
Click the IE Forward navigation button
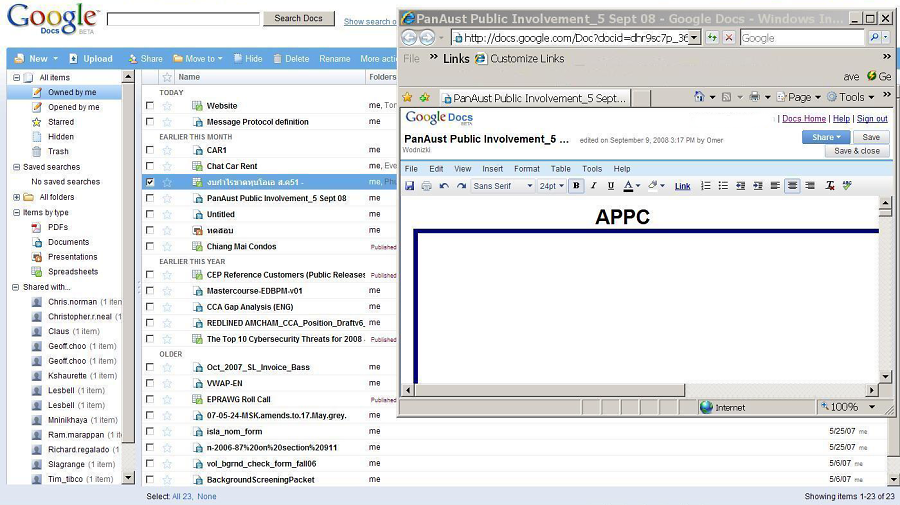coord(427,38)
